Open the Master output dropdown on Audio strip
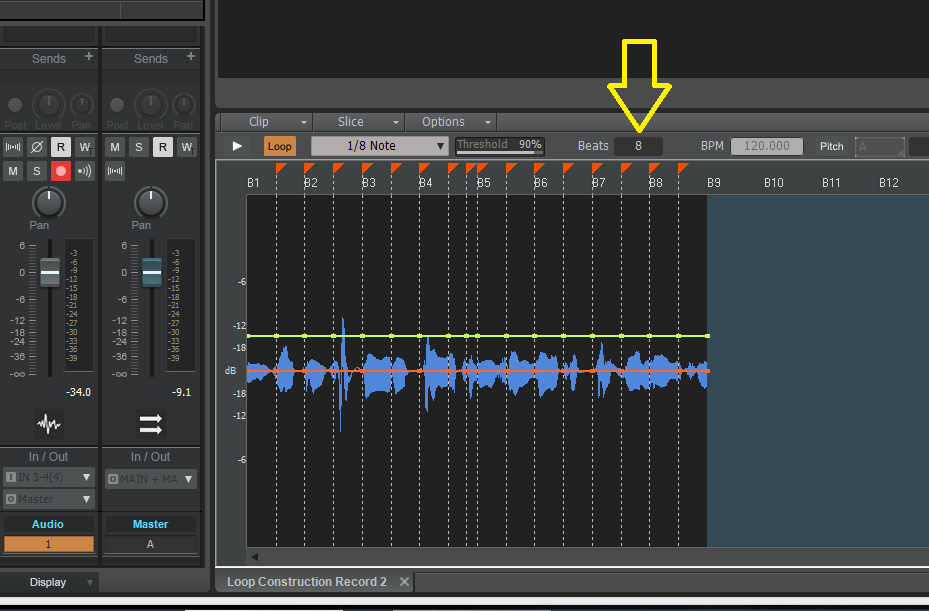The image size is (929, 611). 49,499
